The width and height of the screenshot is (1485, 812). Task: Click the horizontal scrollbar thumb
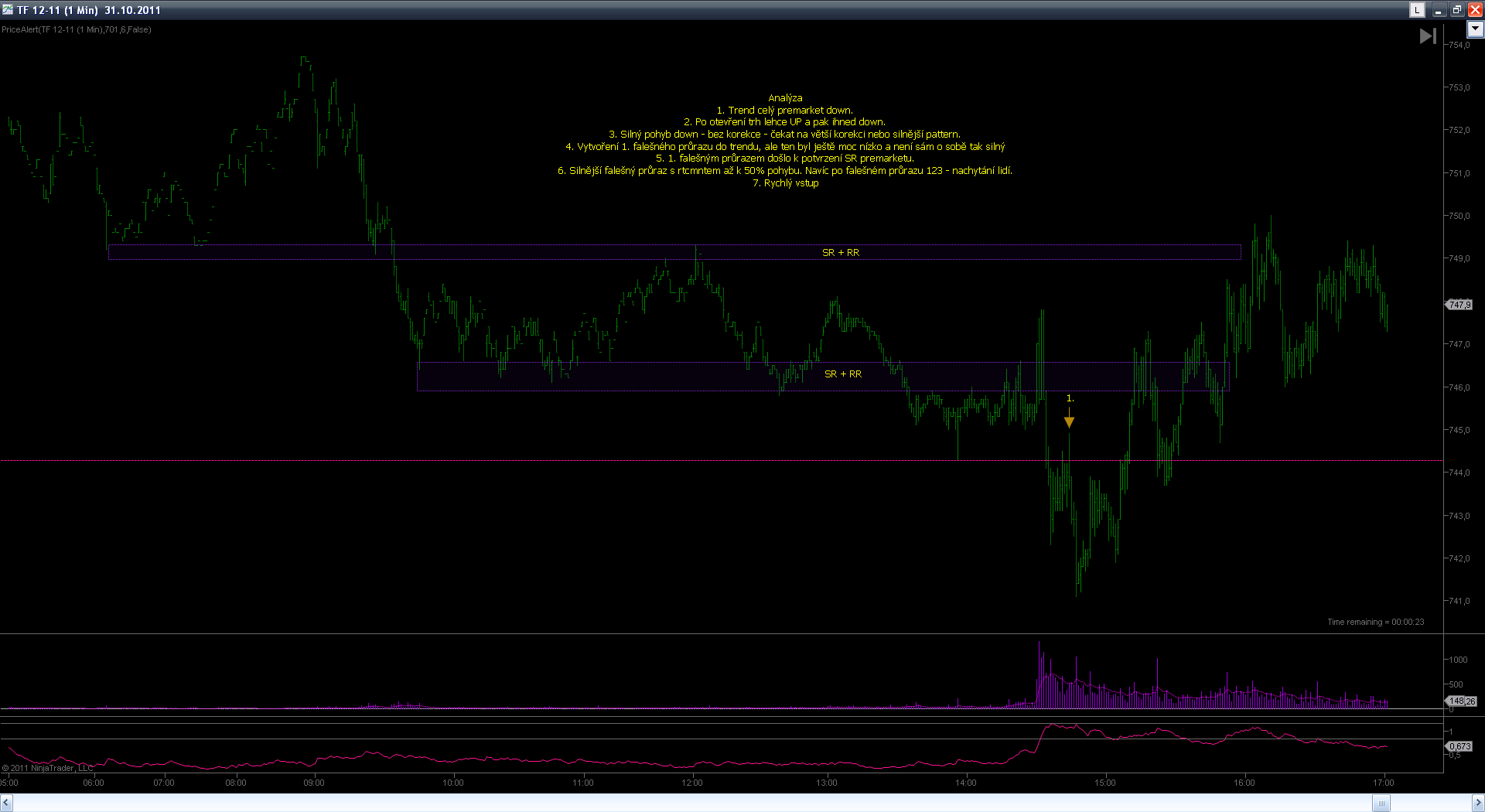tap(1381, 803)
